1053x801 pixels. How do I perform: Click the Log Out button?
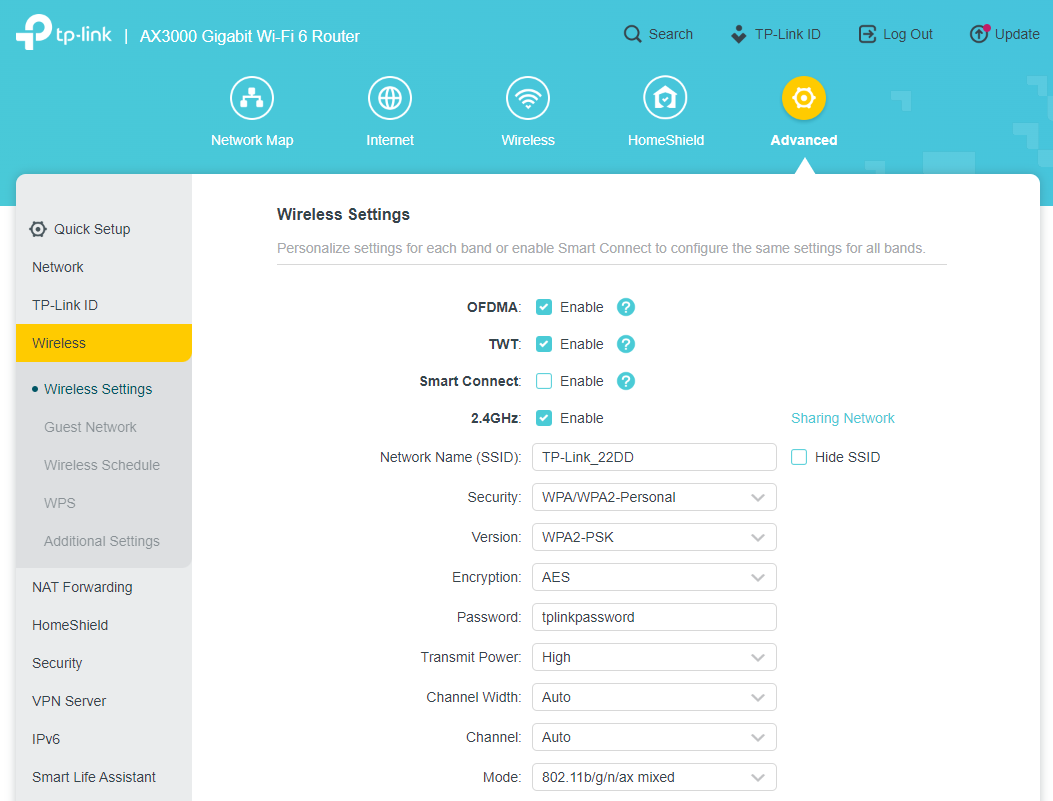click(896, 34)
